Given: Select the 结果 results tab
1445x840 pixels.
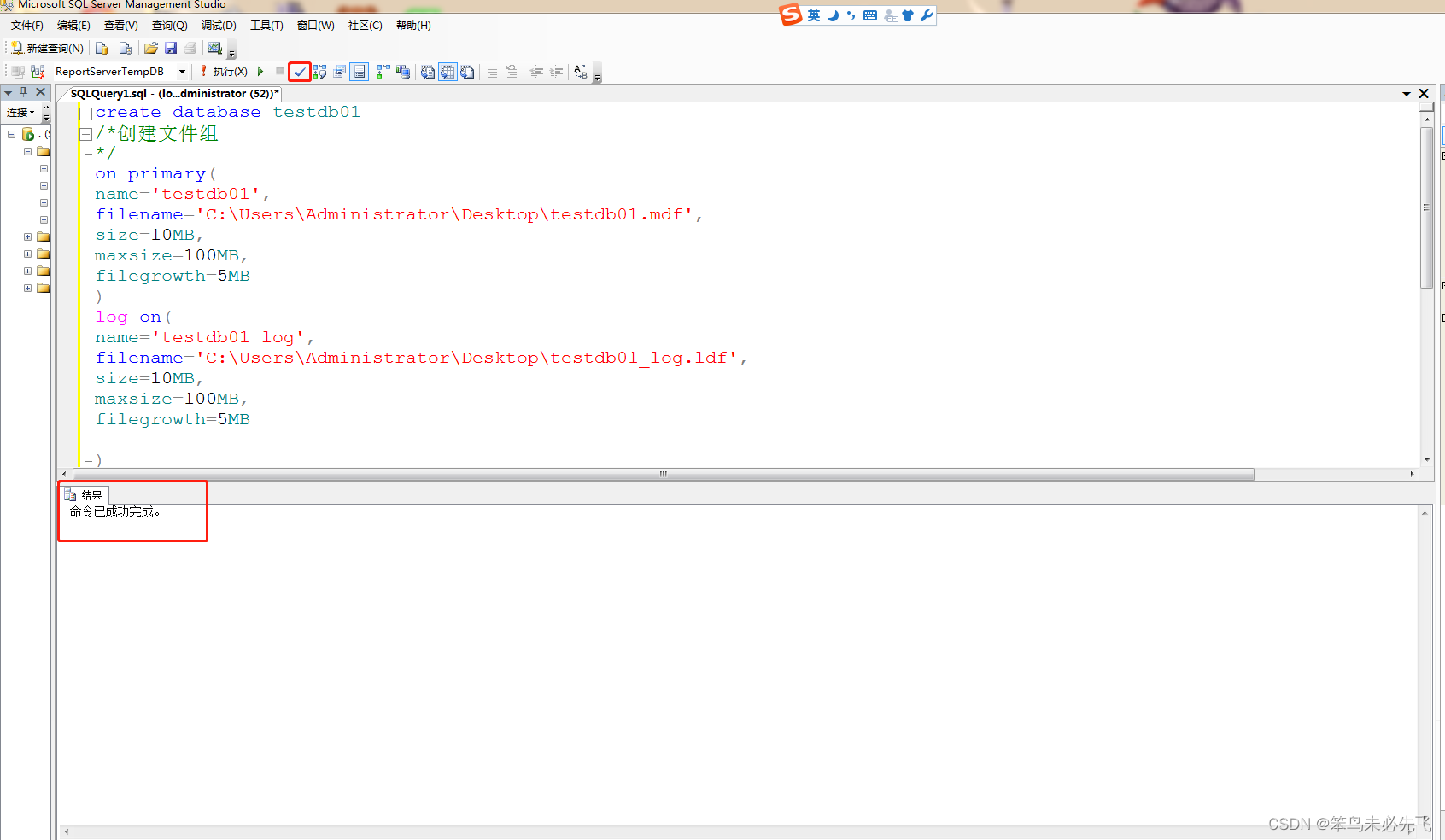Looking at the screenshot, I should (85, 495).
